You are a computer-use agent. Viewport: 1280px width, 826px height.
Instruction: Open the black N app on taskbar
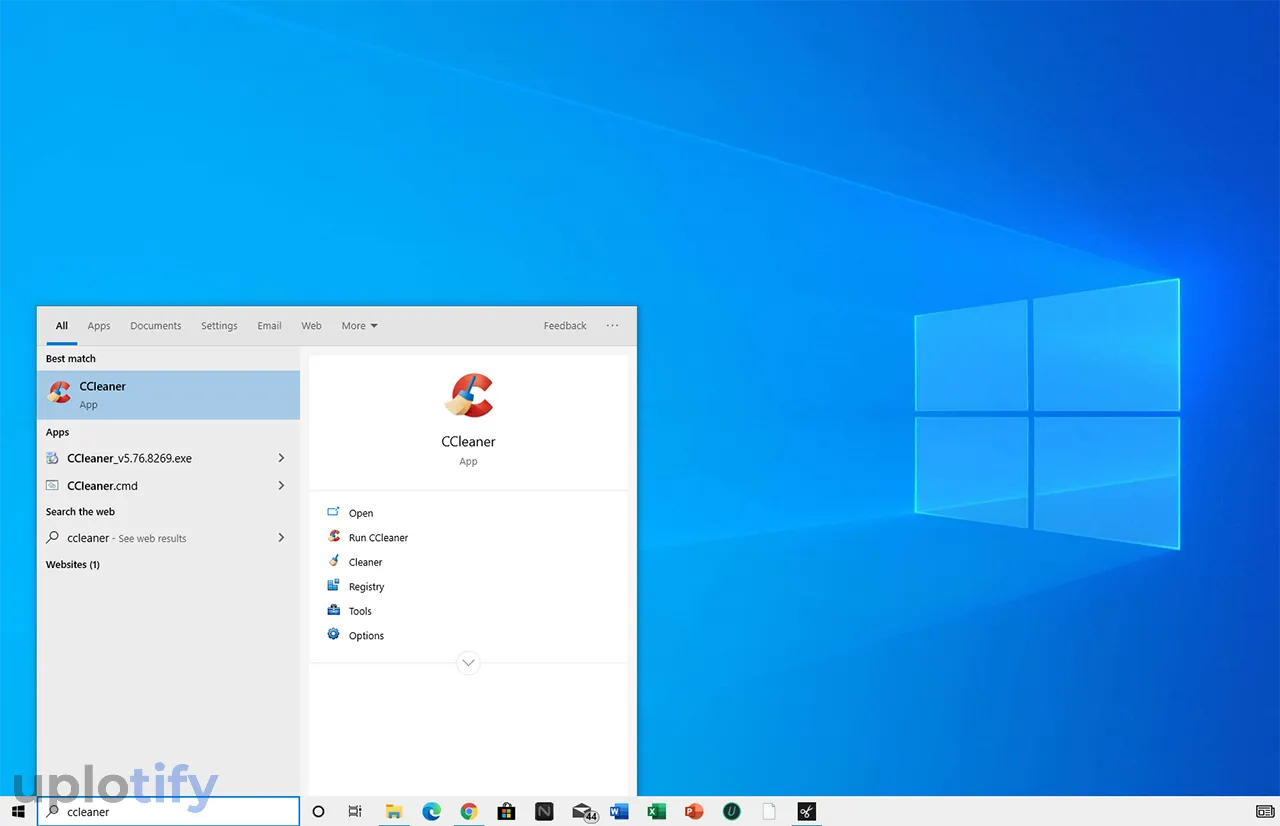click(544, 811)
